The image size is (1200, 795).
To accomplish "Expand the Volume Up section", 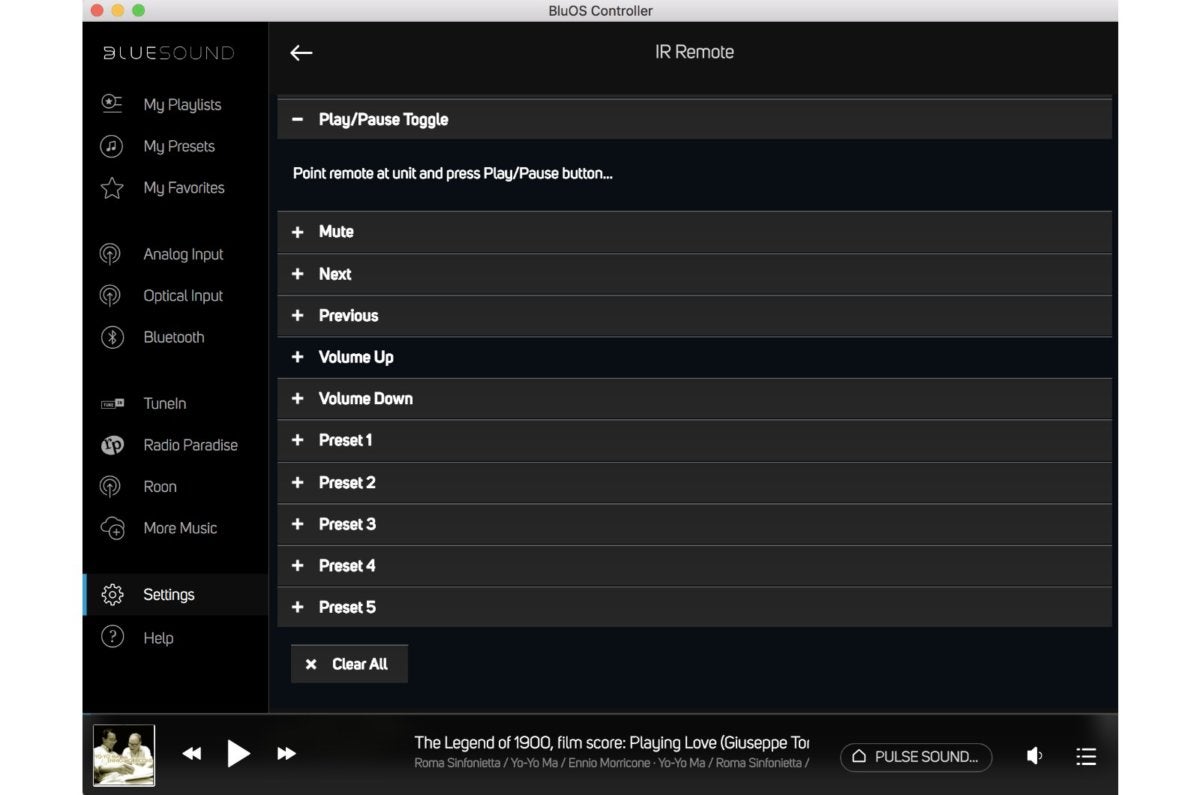I will point(694,357).
